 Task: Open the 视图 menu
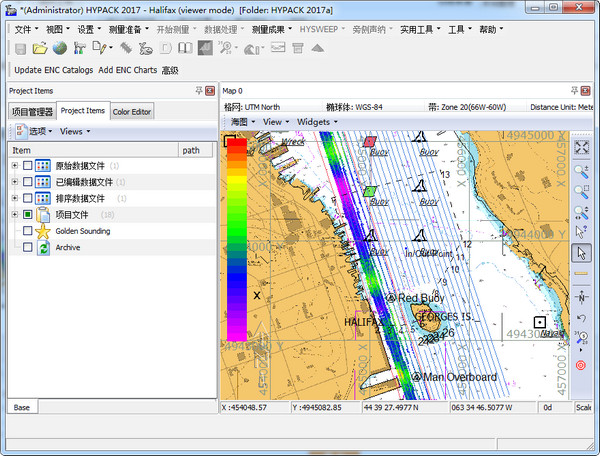58,29
